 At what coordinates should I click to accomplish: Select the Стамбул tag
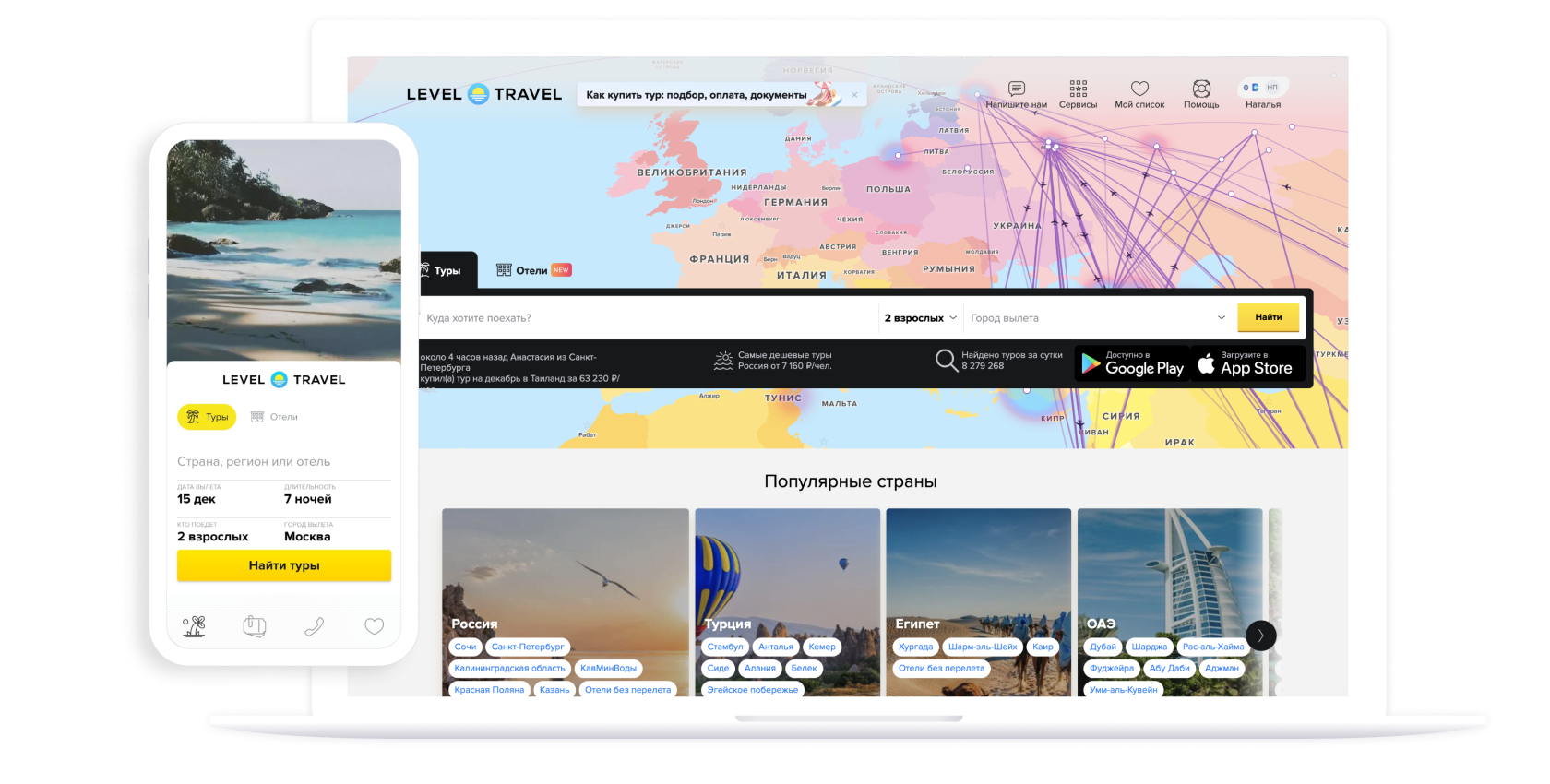click(725, 647)
